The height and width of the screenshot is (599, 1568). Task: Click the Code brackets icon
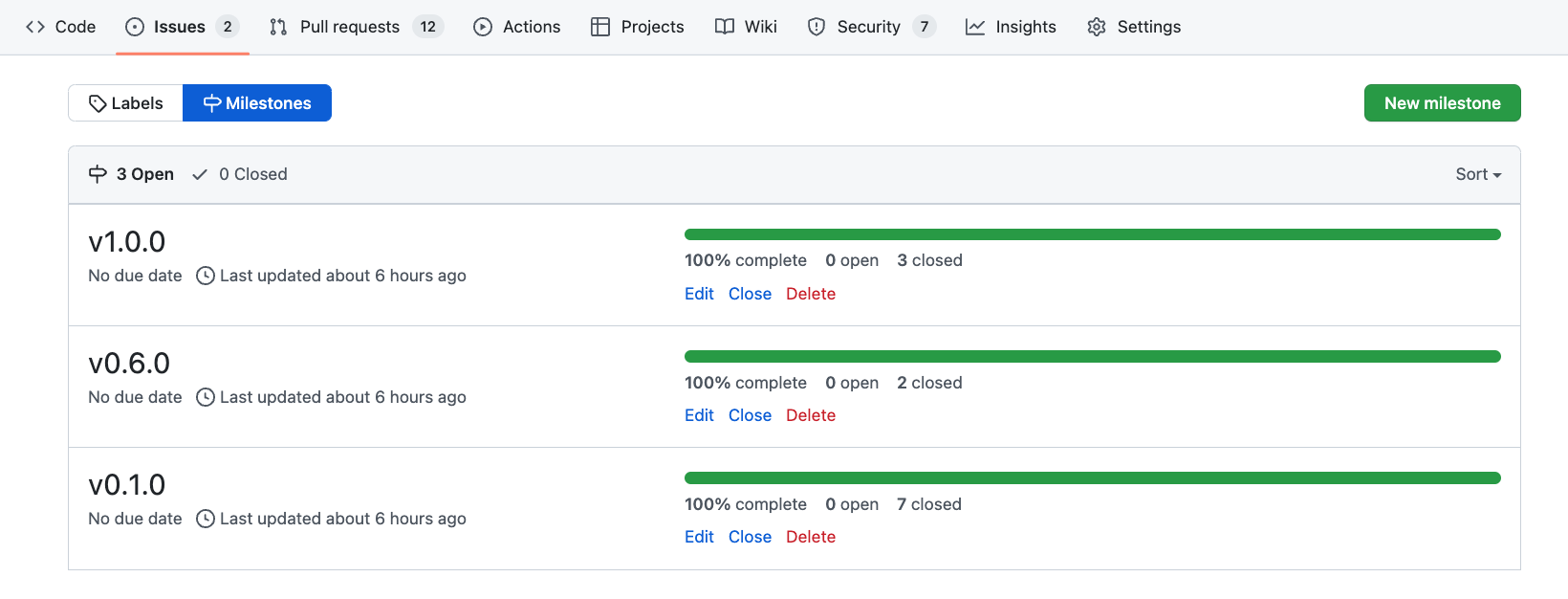tap(35, 27)
